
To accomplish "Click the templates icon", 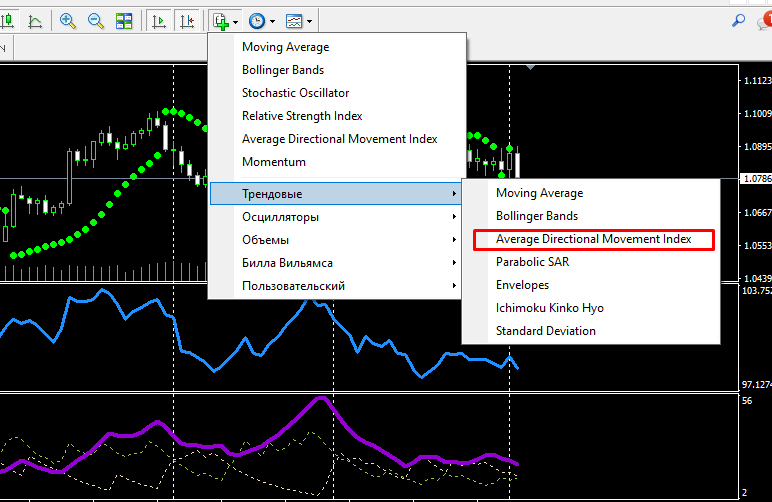I will (x=294, y=21).
